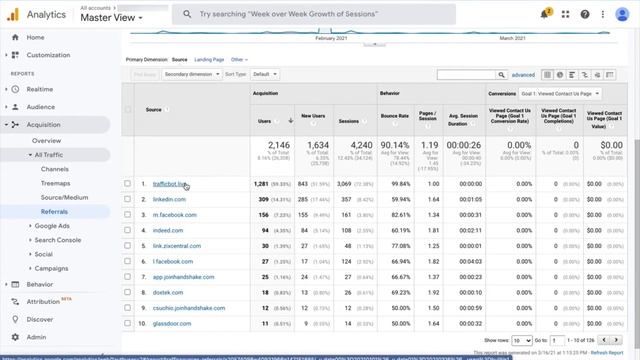640x360 pixels.
Task: Click the Google Analytics logo
Action: [13, 15]
